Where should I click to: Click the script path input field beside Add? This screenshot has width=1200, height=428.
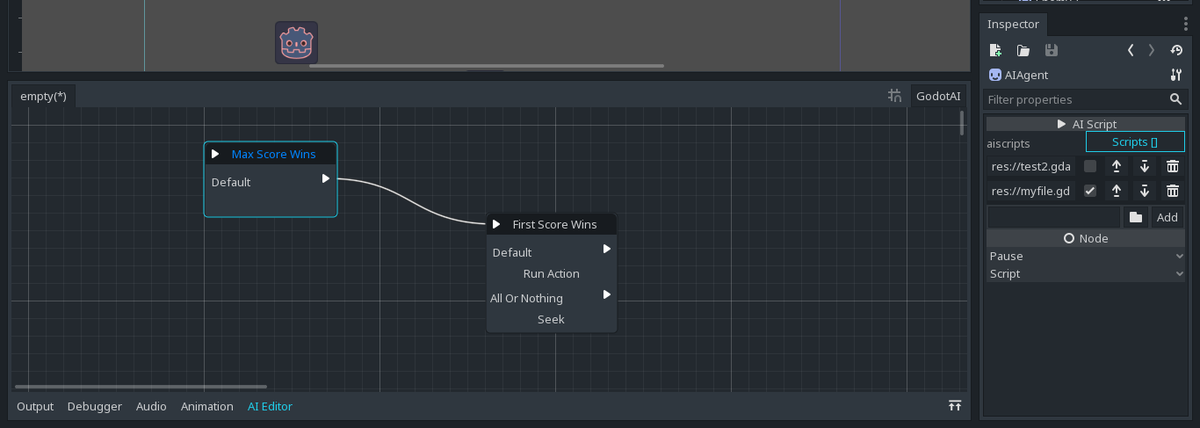click(x=1054, y=217)
